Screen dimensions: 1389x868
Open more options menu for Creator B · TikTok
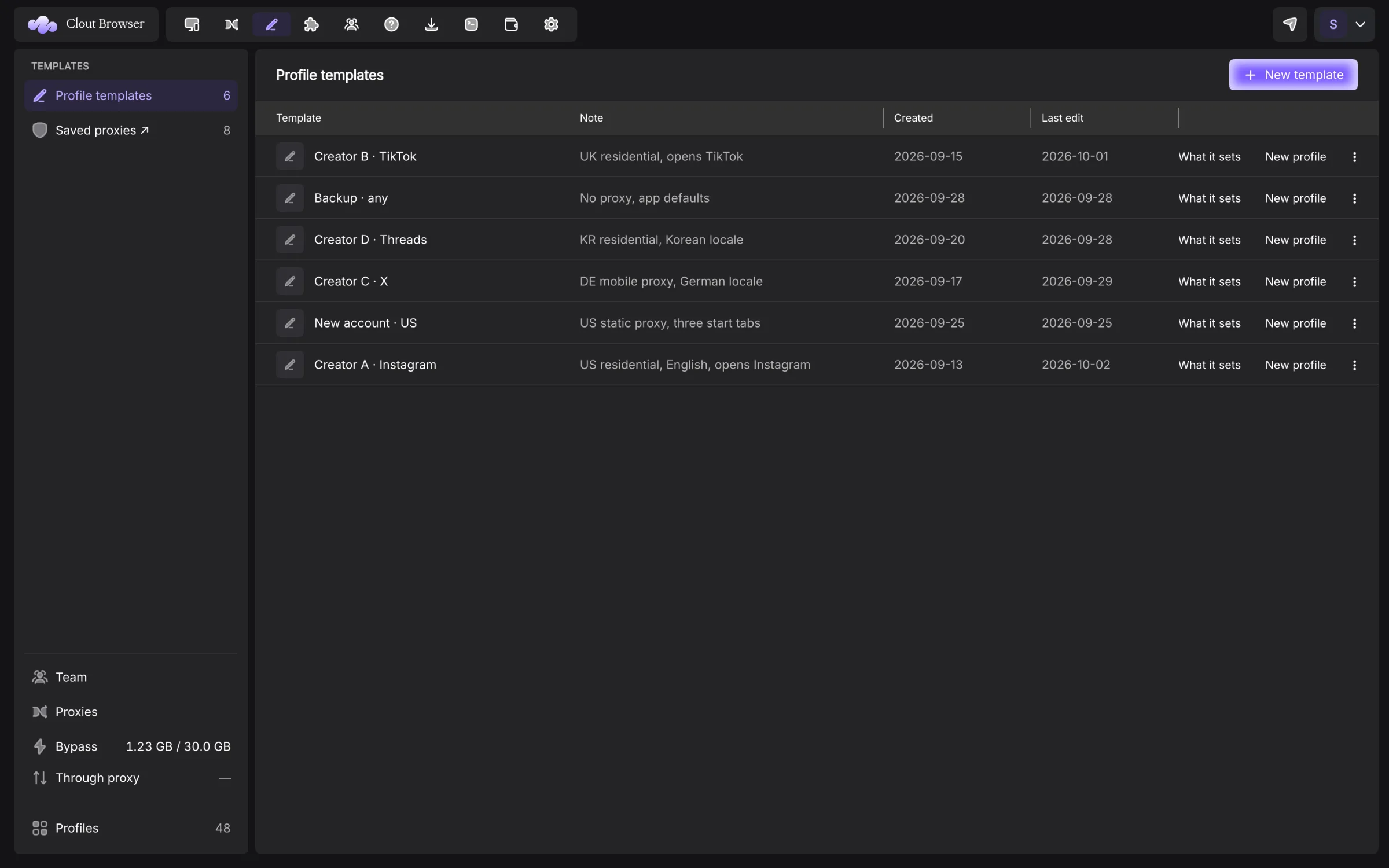click(x=1354, y=157)
